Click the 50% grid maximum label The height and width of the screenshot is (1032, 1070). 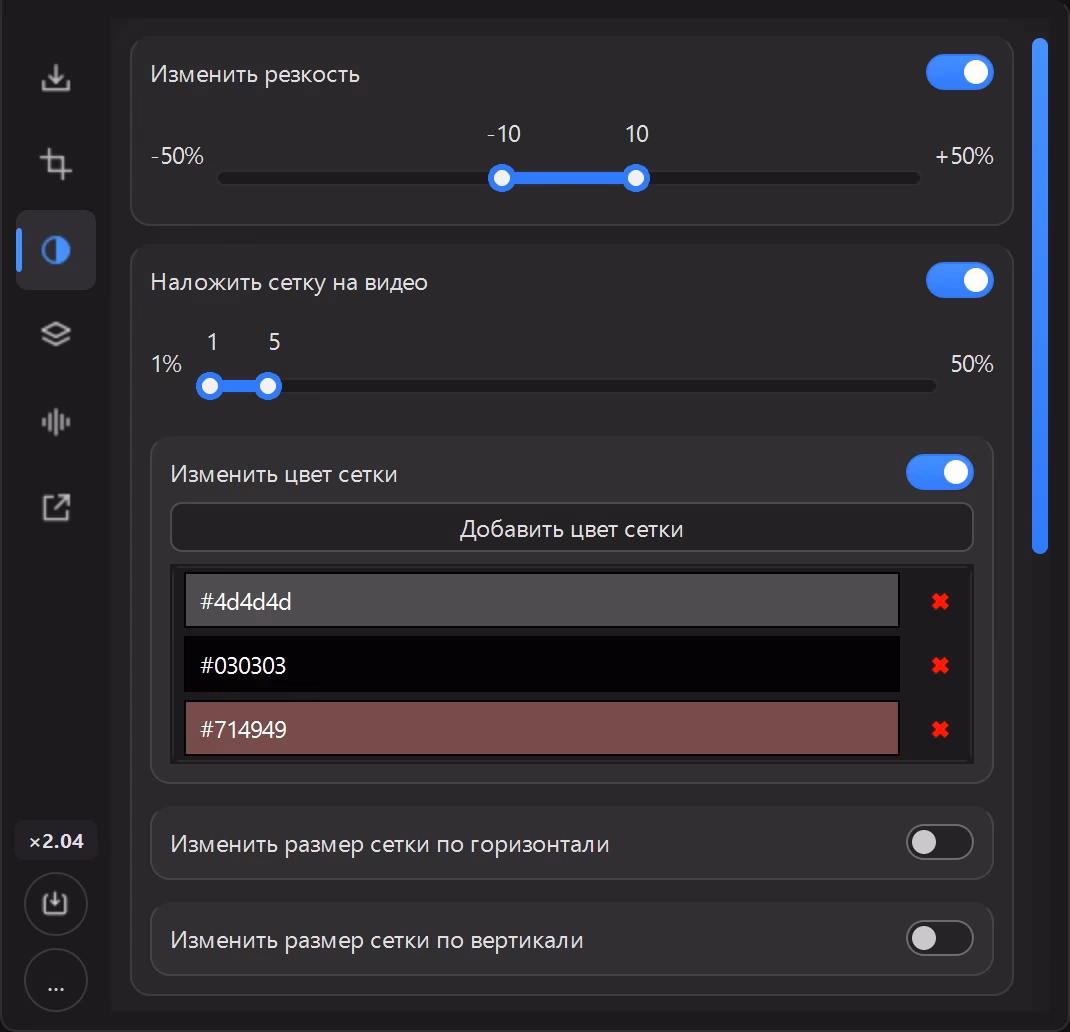(x=972, y=364)
